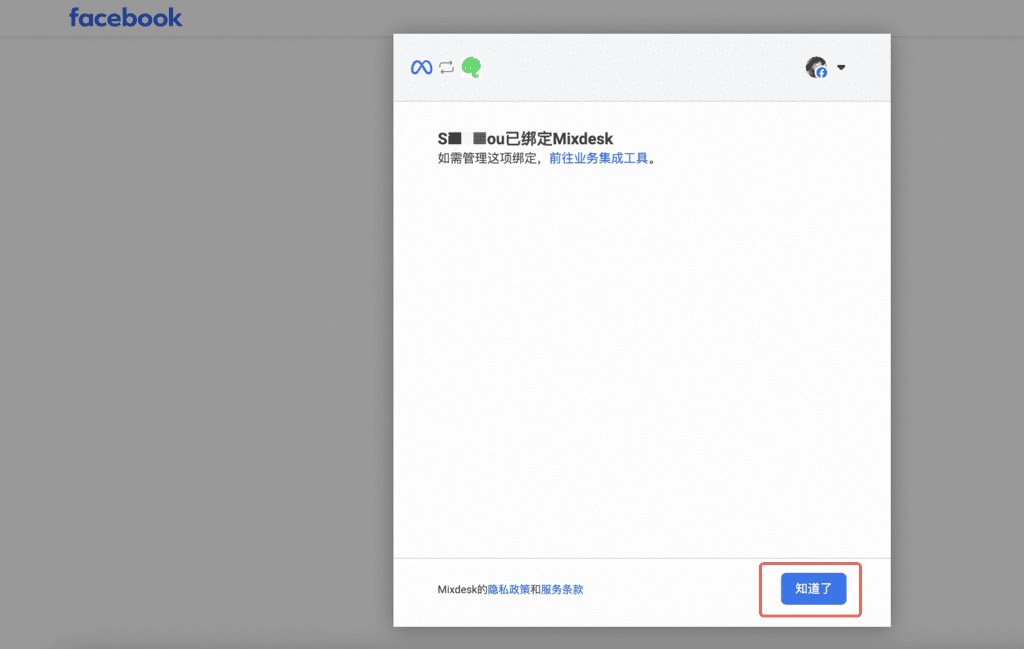Click the small Facebook badge on the avatar
The image size is (1024, 649).
pos(822,73)
